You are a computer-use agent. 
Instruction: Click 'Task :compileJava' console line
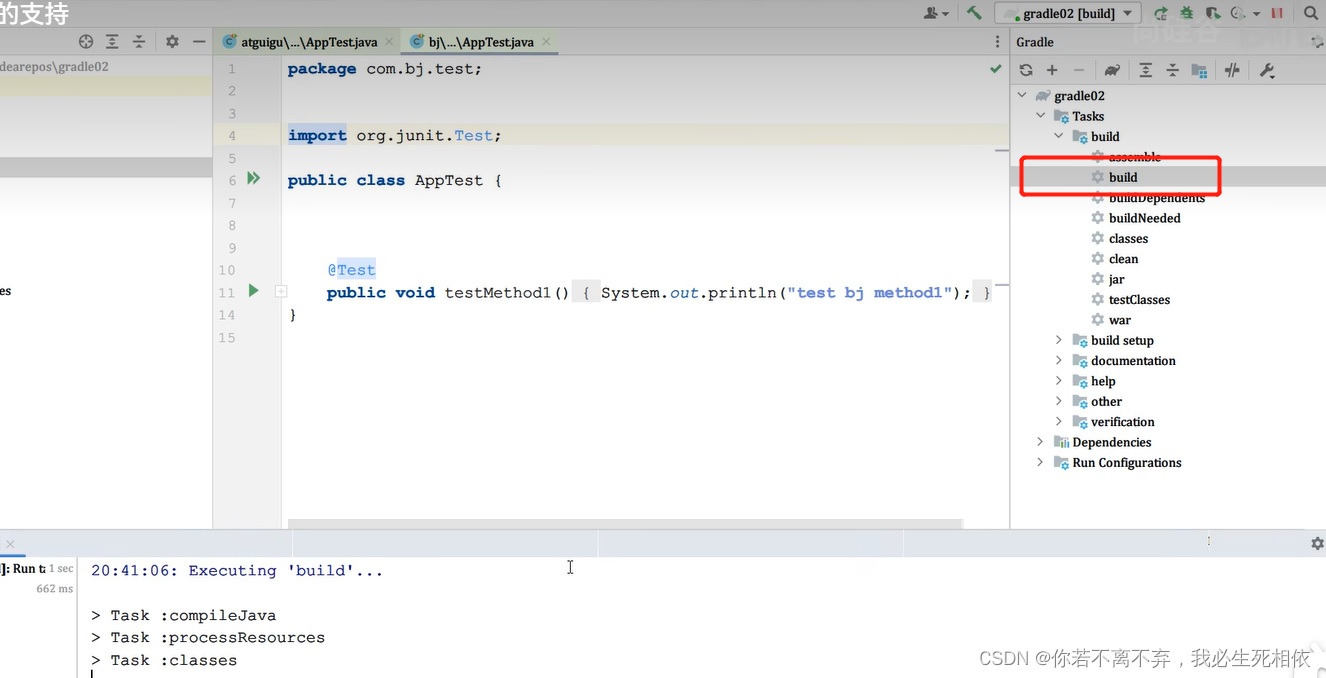[183, 615]
